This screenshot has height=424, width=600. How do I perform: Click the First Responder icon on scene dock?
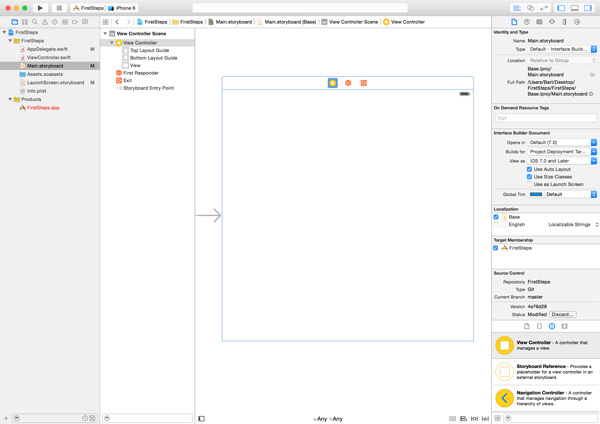click(x=348, y=83)
